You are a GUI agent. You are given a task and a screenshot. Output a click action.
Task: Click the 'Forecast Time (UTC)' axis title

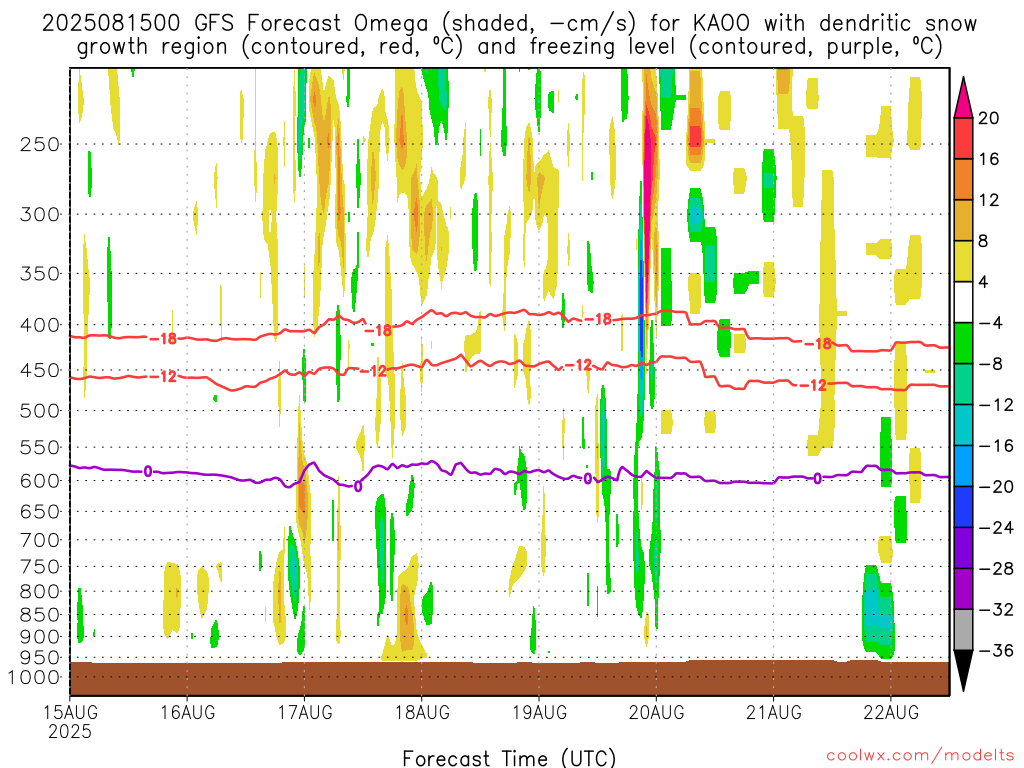(x=509, y=758)
